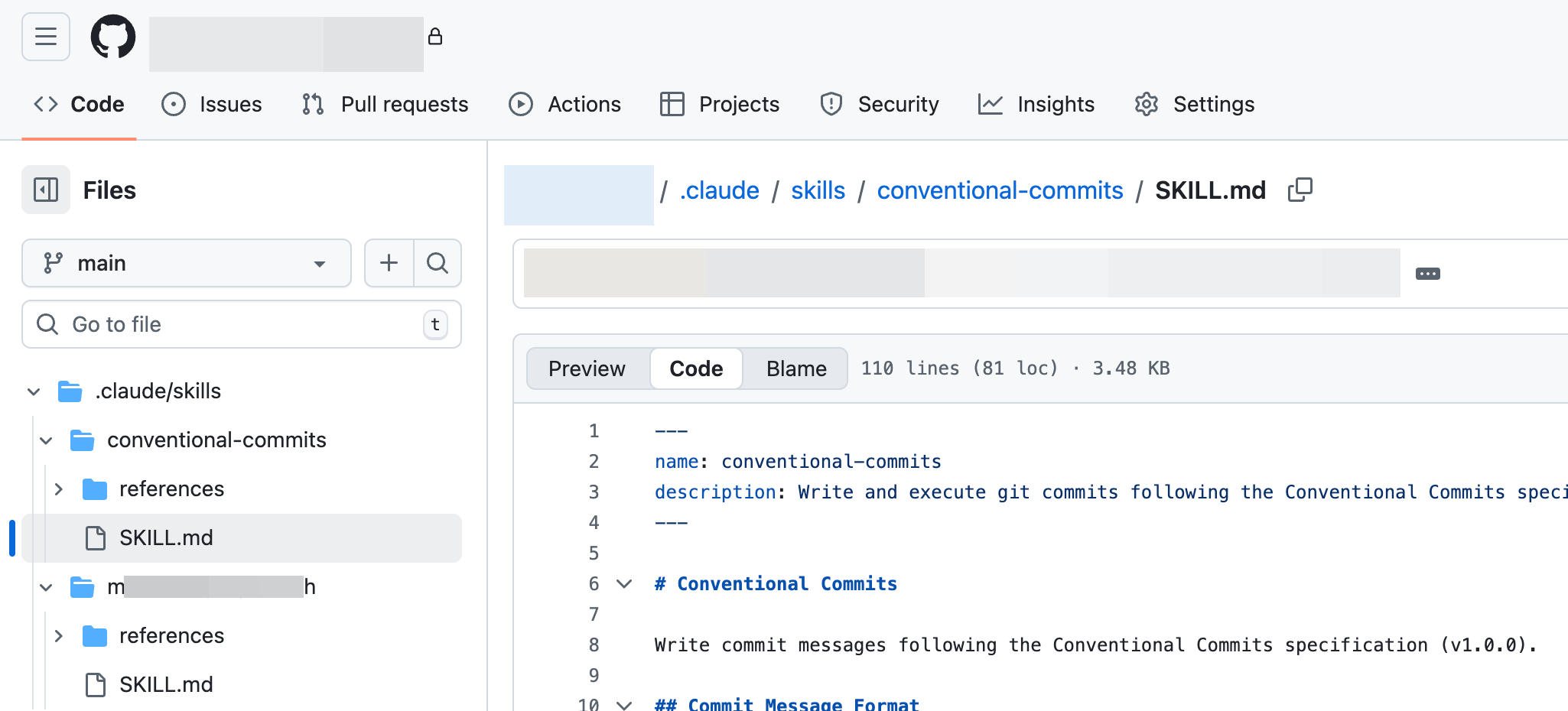The width and height of the screenshot is (1568, 711).
Task: Open the Settings gear tab
Action: (1195, 104)
